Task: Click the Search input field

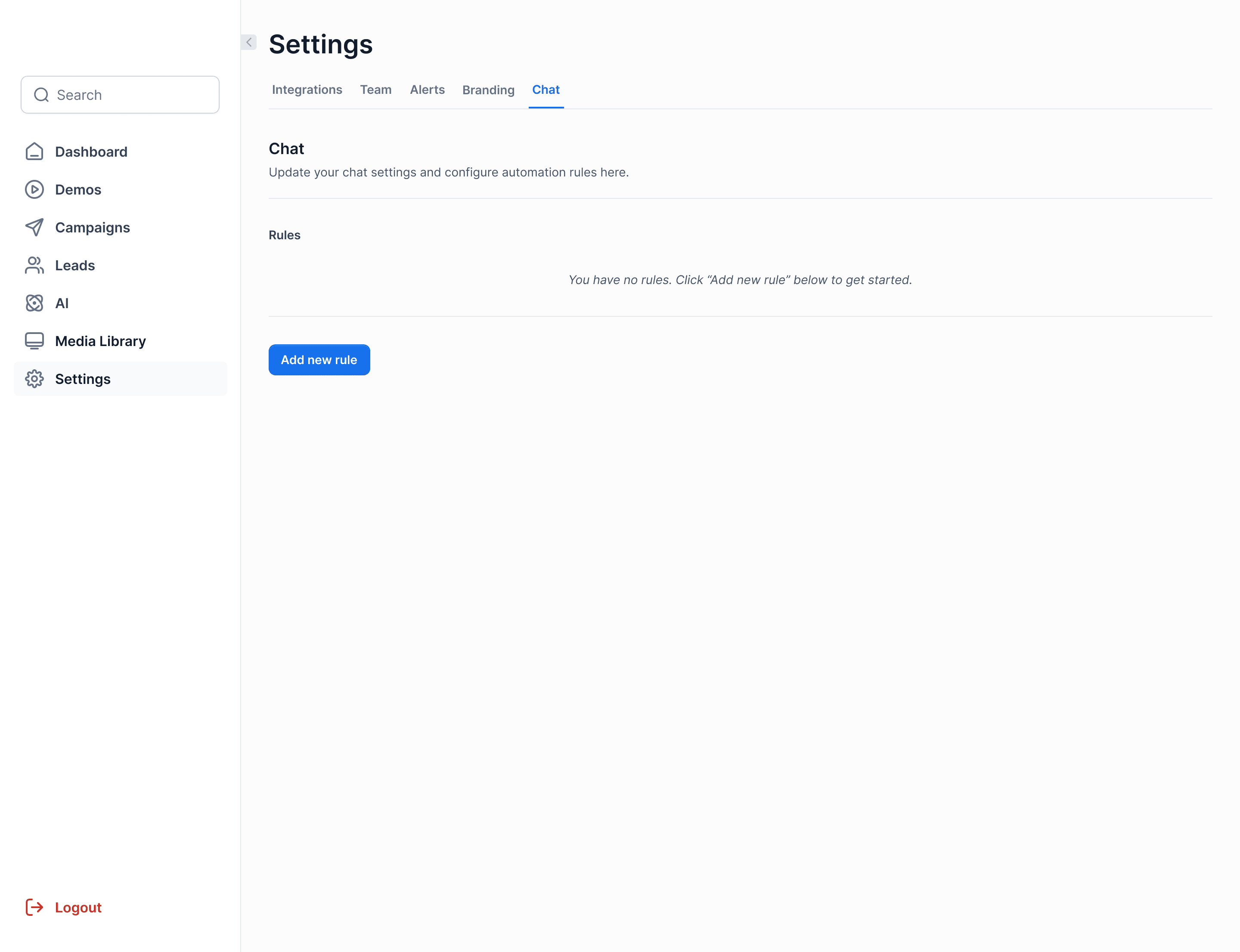Action: [x=120, y=94]
